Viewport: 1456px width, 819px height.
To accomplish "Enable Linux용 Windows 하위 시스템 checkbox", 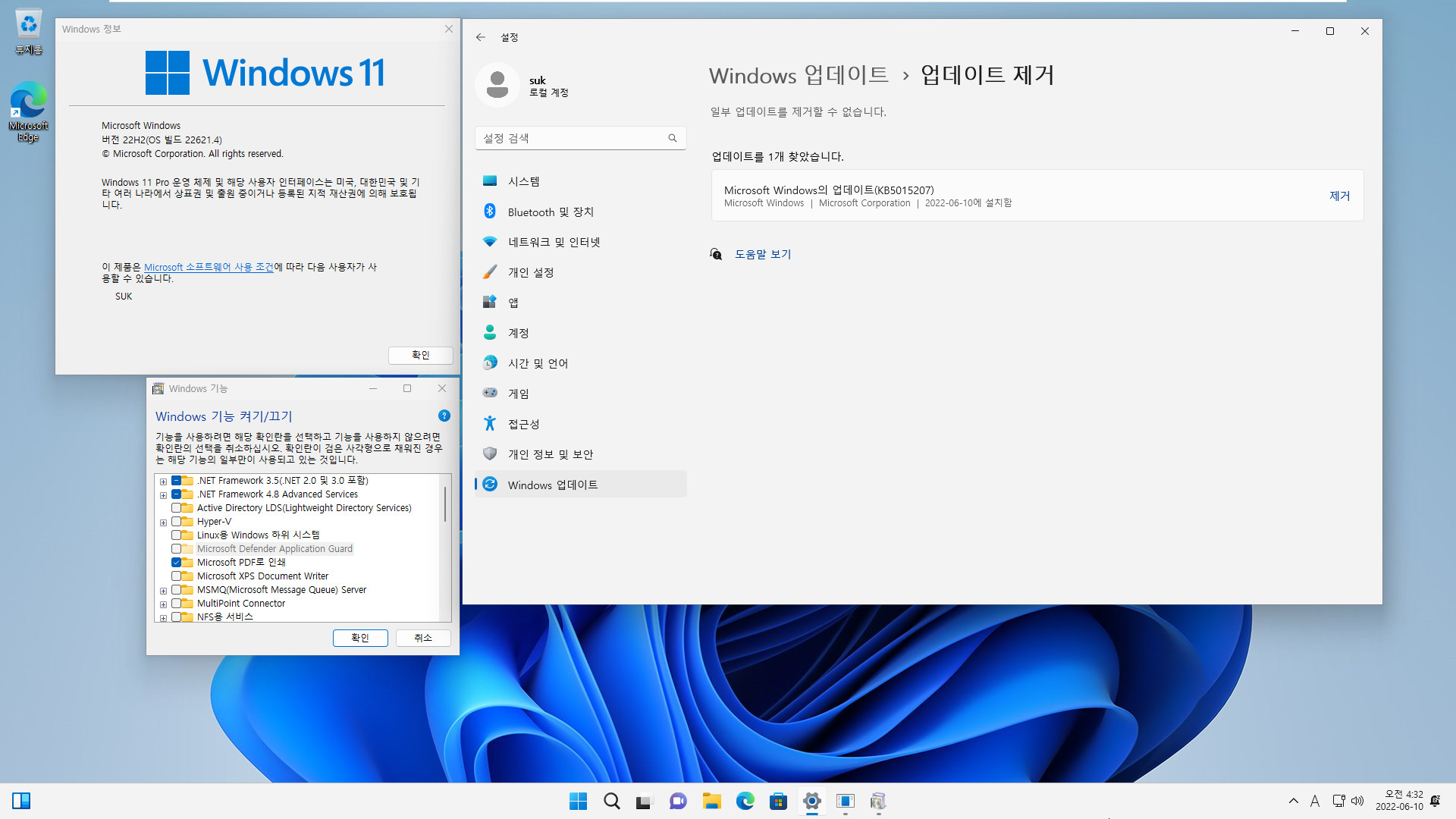I will tap(176, 535).
